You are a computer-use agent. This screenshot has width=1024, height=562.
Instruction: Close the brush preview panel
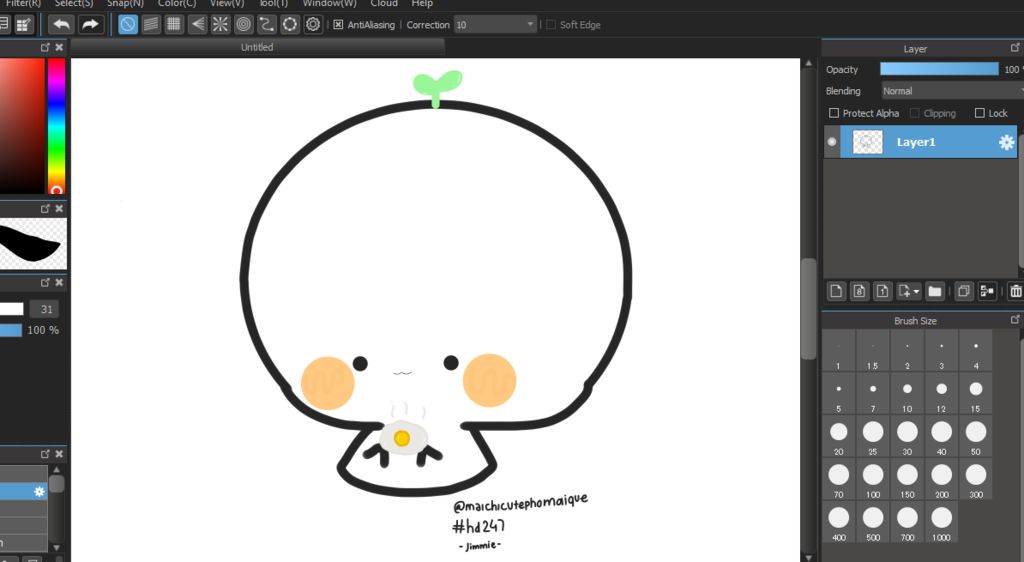pyautogui.click(x=59, y=209)
